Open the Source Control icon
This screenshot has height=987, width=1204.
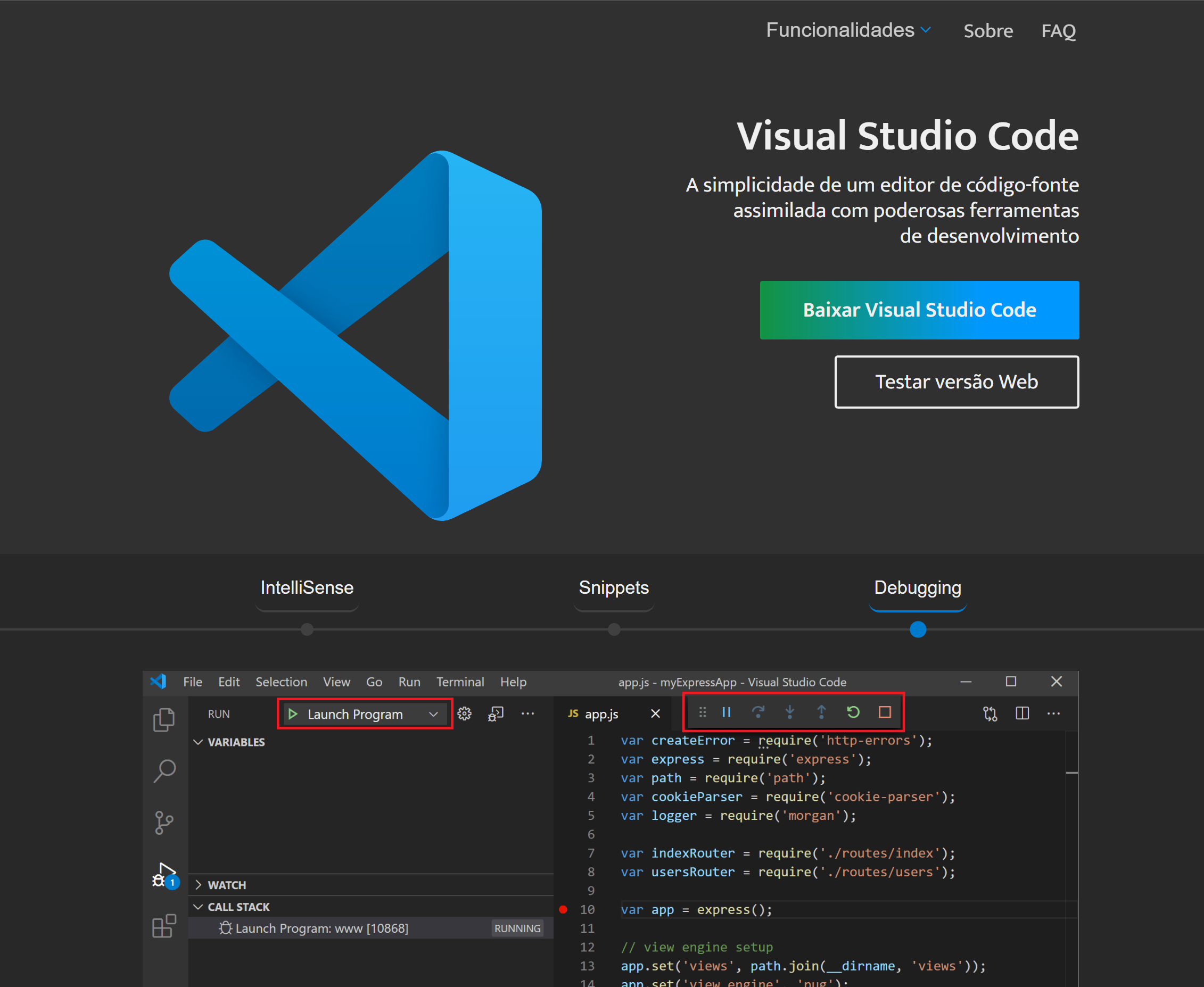pyautogui.click(x=164, y=821)
